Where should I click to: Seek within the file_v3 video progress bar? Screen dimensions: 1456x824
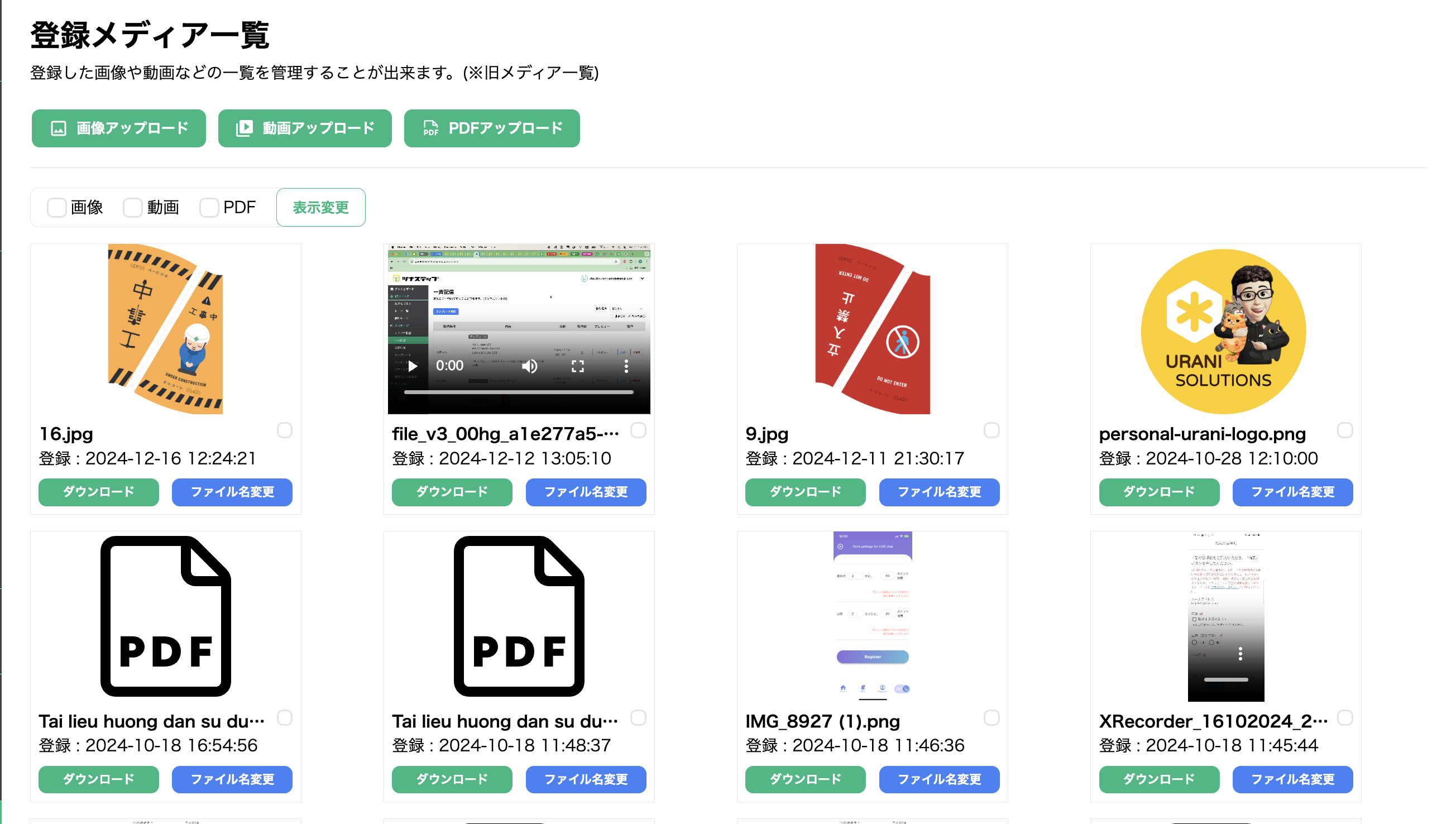coord(518,392)
